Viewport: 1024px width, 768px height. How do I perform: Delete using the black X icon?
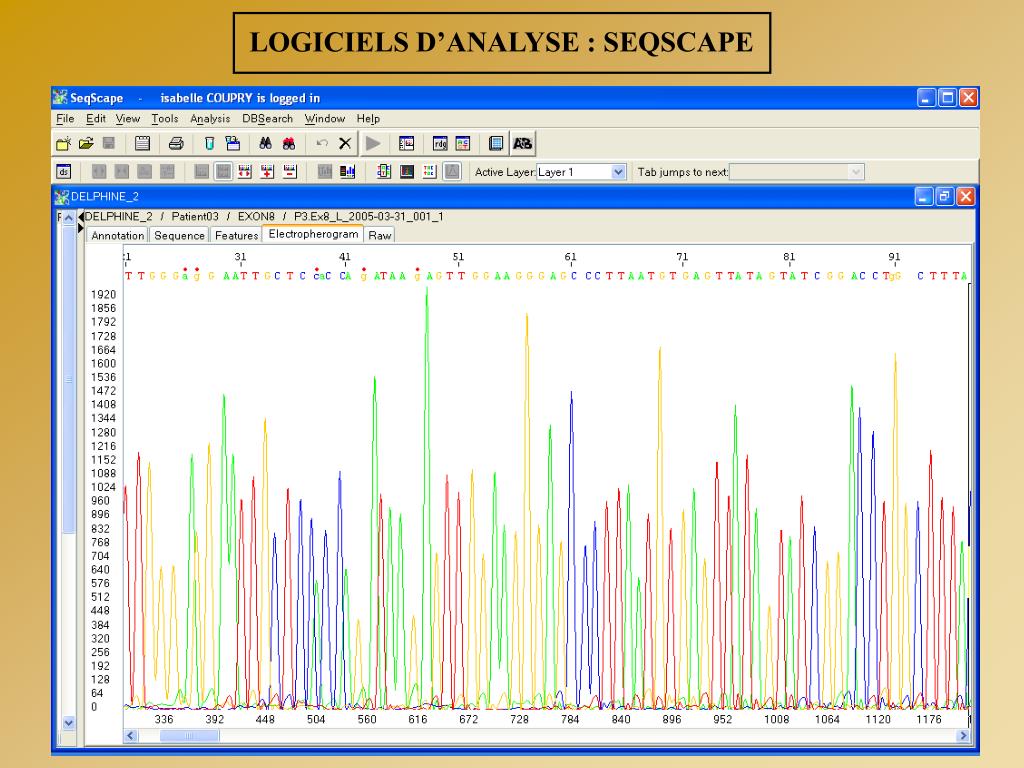345,144
